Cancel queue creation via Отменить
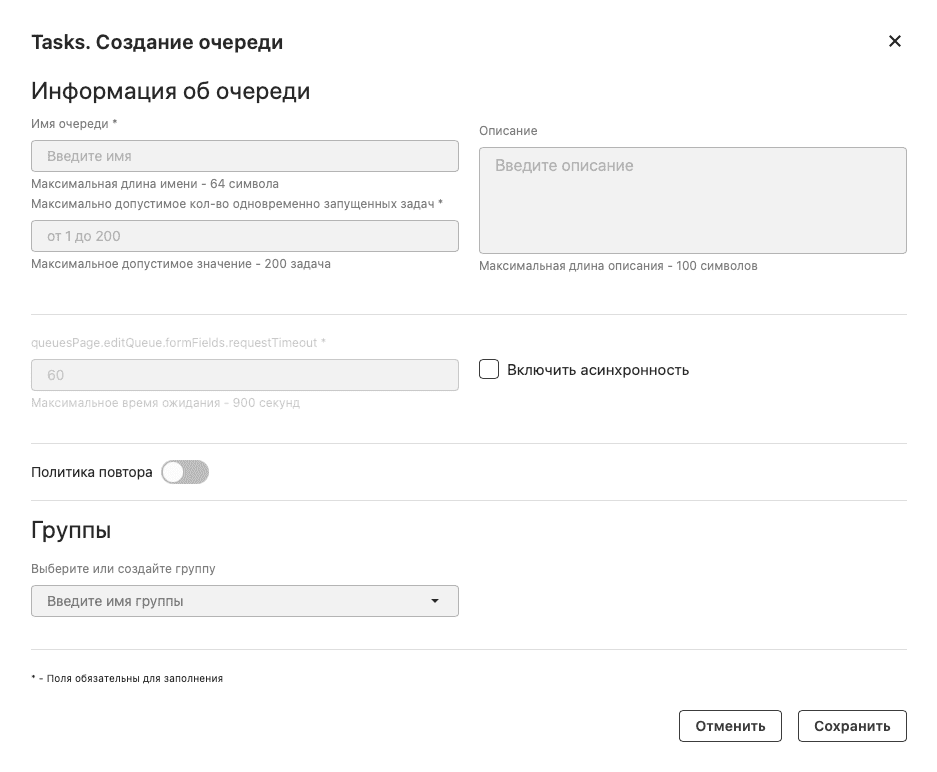This screenshot has width=937, height=772. (730, 726)
